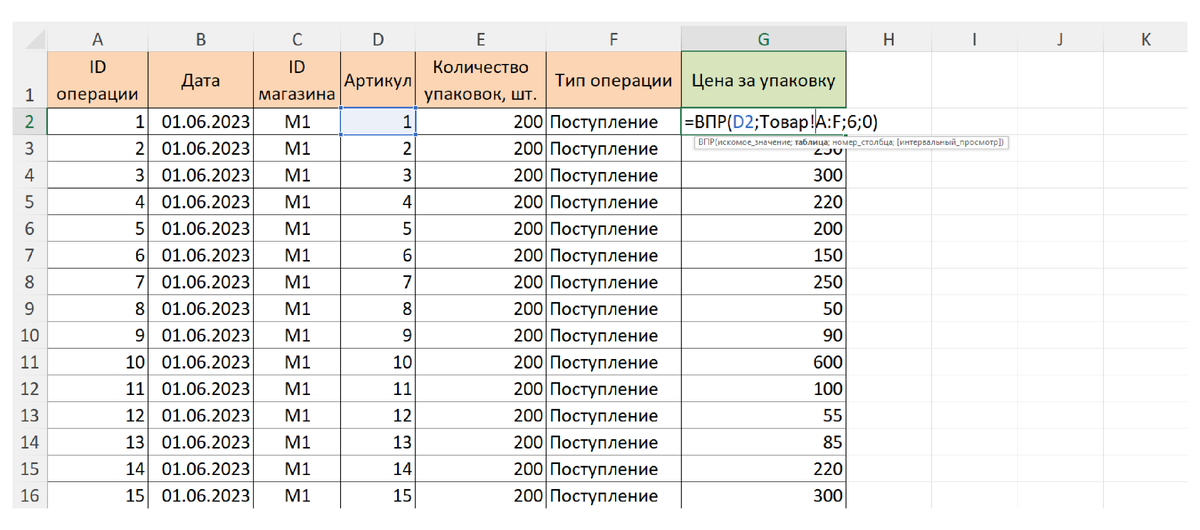The height and width of the screenshot is (530, 1200).
Task: Select price cell 600 in row 11
Action: 763,362
